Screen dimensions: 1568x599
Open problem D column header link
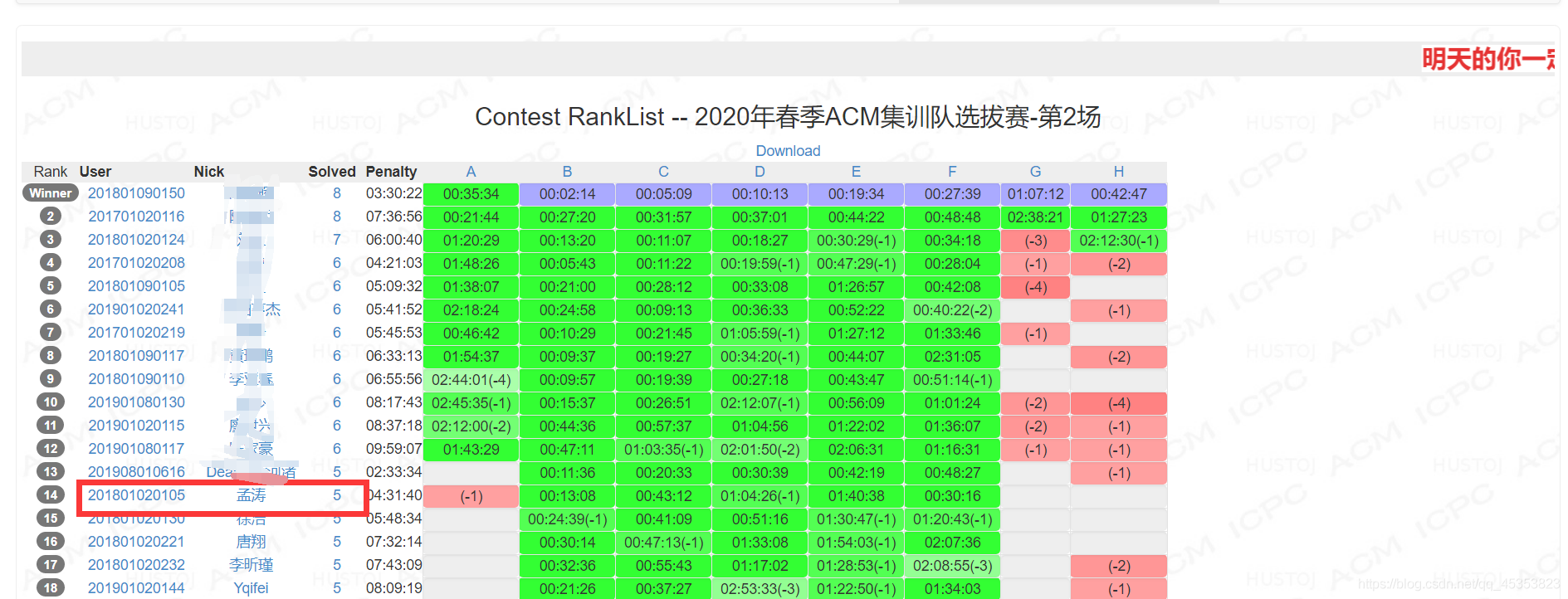(x=760, y=172)
